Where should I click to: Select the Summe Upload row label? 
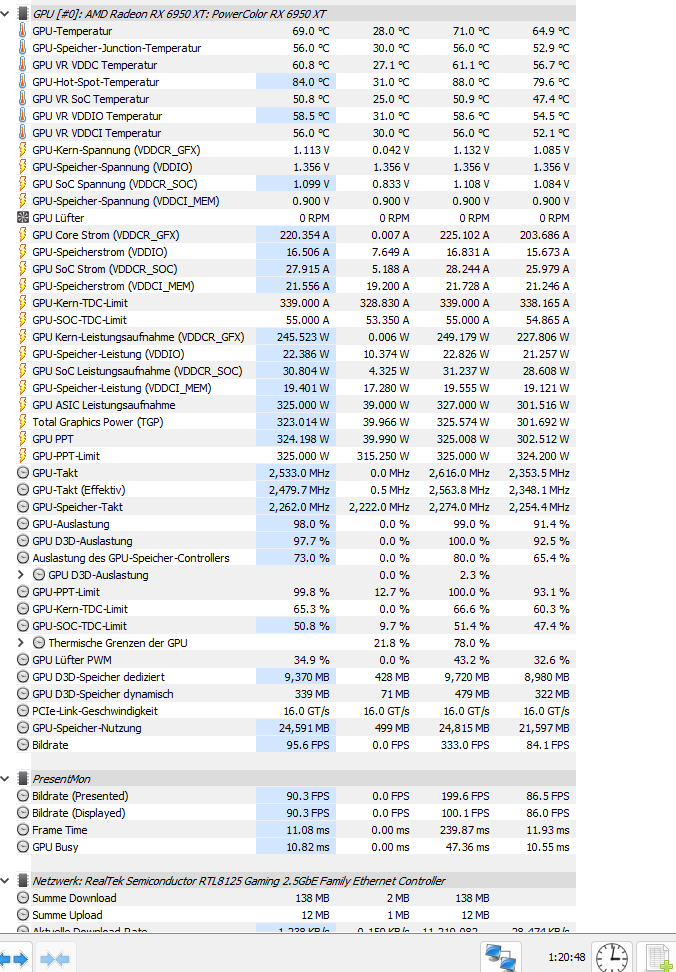tap(67, 915)
